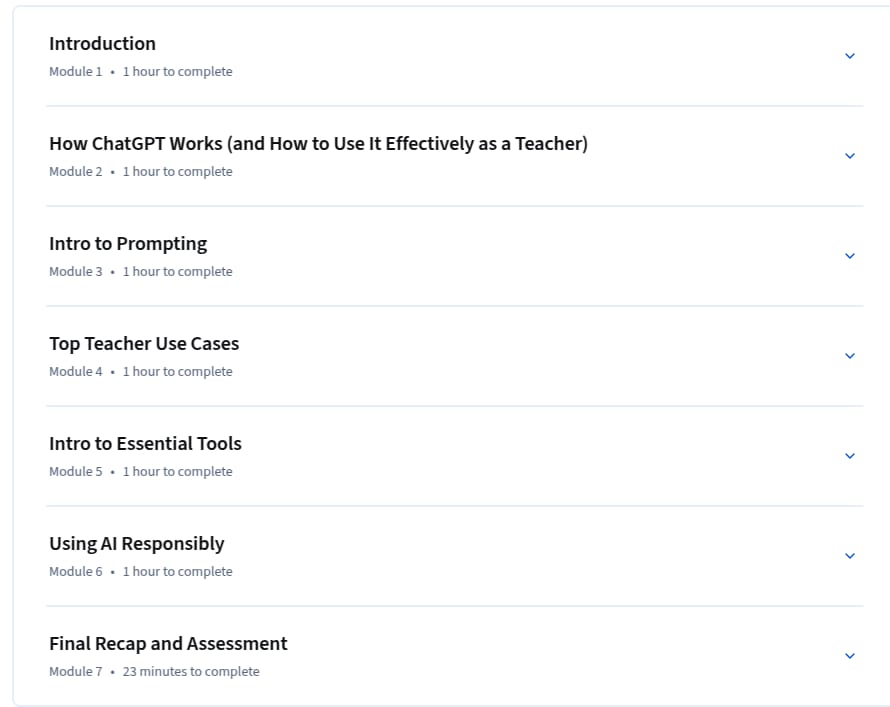This screenshot has height=707, width=890.
Task: Click Module 1 duration text
Action: click(x=178, y=71)
